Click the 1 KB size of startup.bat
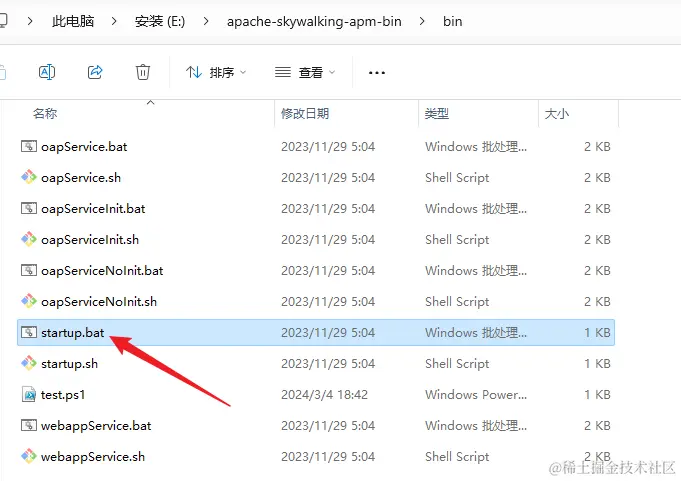 pyautogui.click(x=597, y=333)
